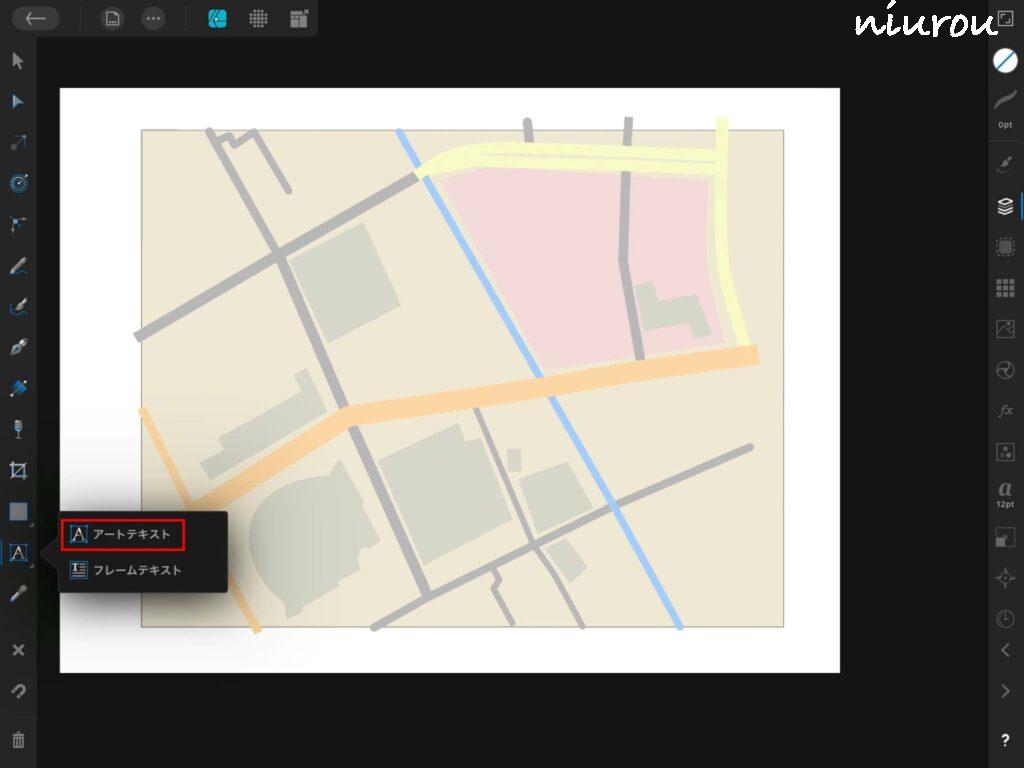Open the fx Layer Effects panel
1024x768 pixels.
tap(1005, 411)
